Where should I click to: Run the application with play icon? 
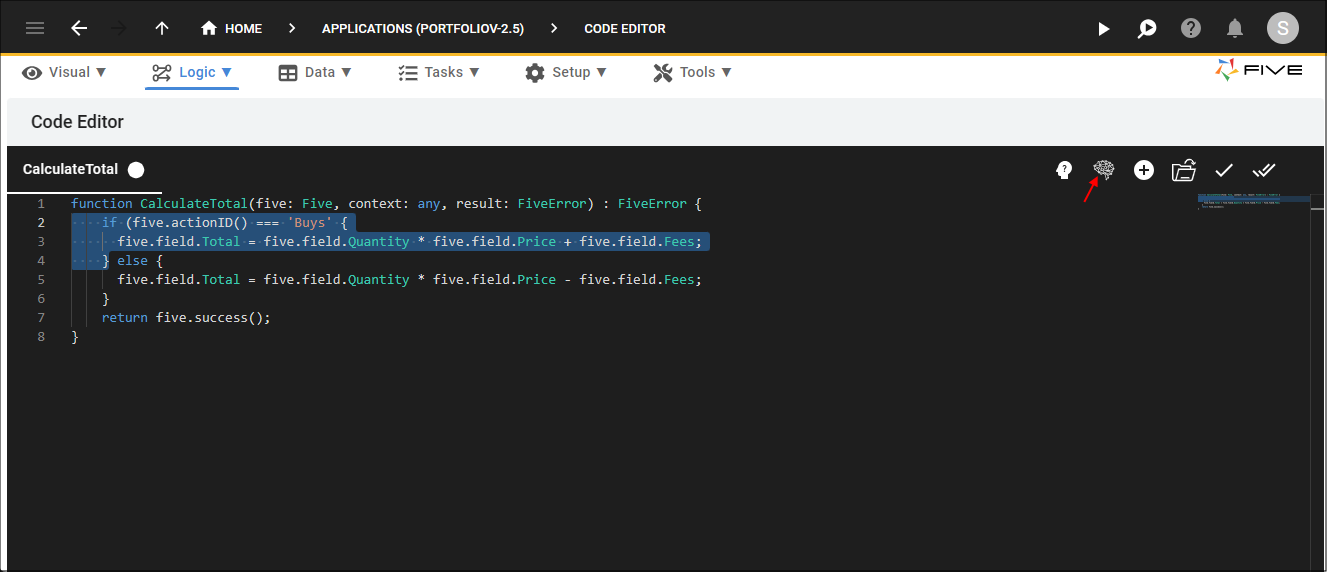pos(1103,29)
